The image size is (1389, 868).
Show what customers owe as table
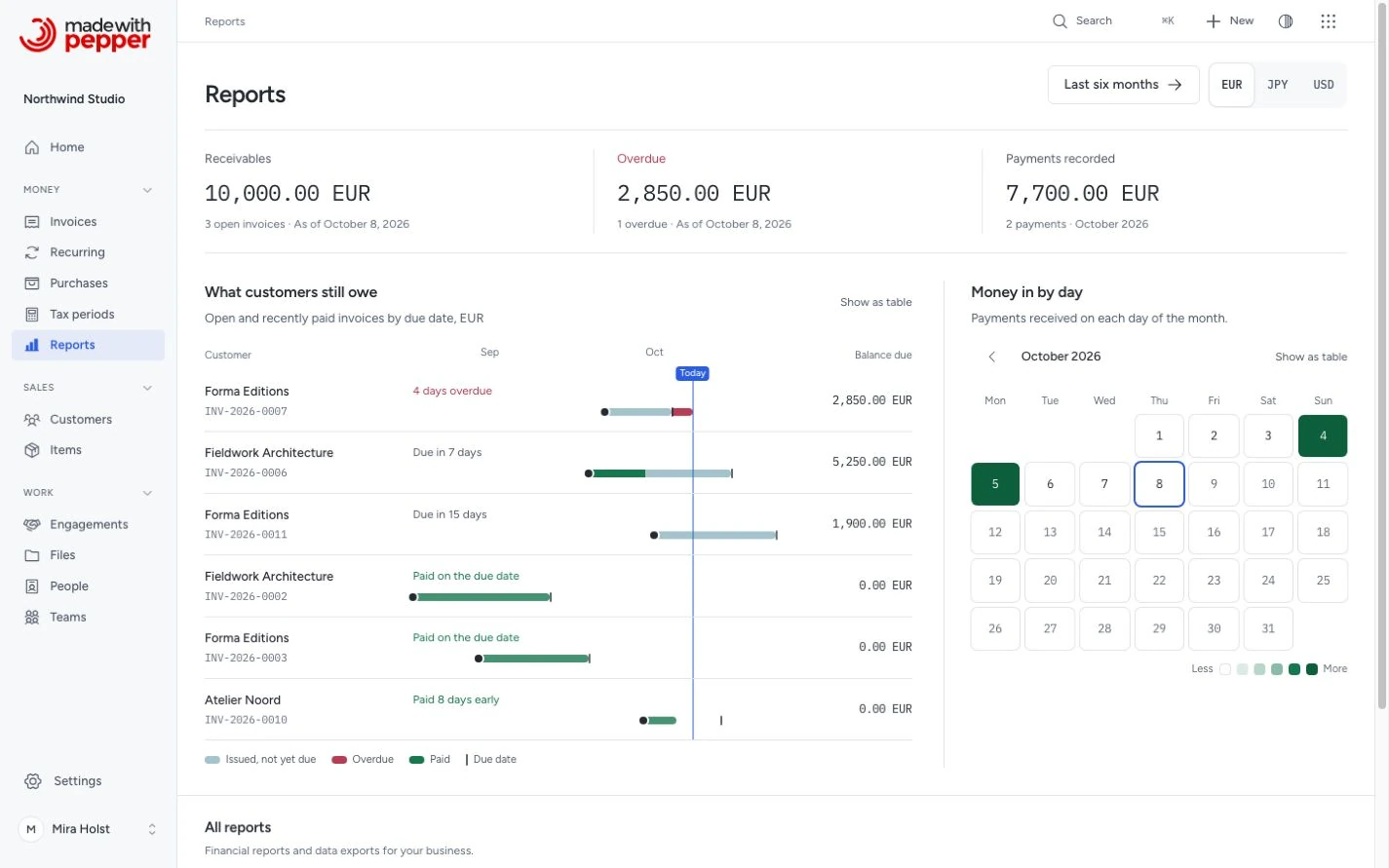pos(876,302)
